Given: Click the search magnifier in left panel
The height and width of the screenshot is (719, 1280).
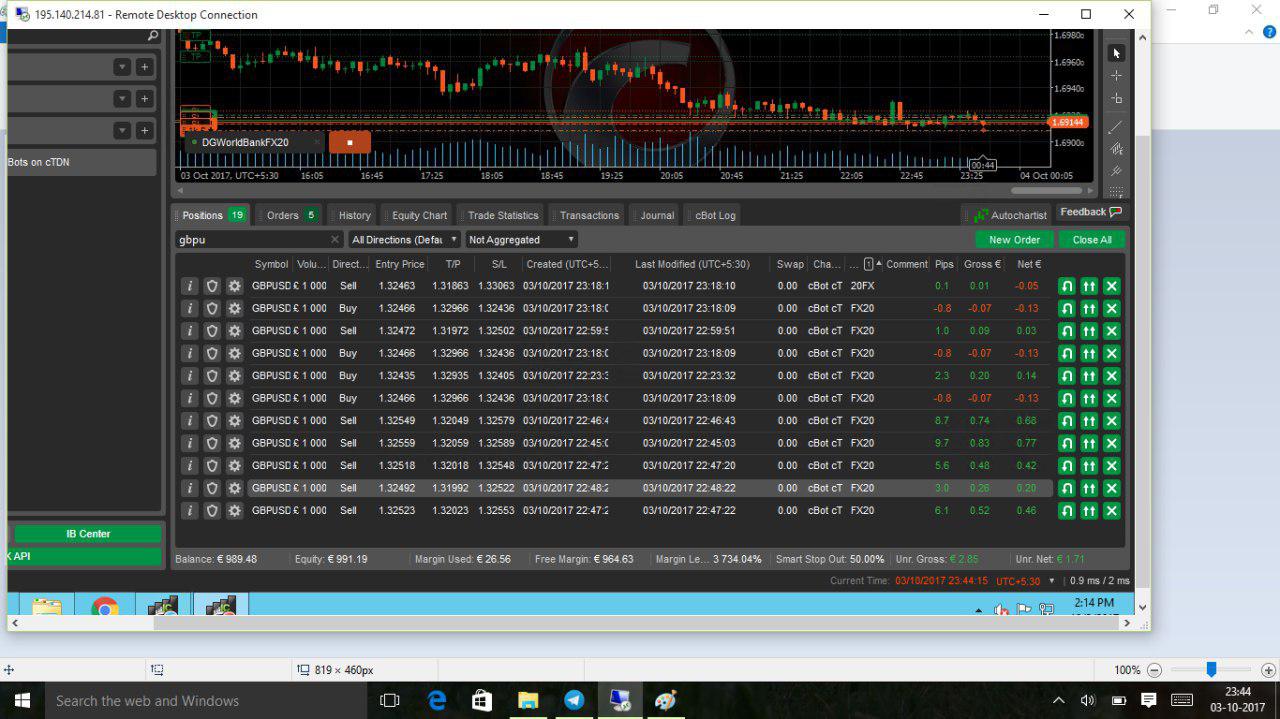Looking at the screenshot, I should point(152,36).
